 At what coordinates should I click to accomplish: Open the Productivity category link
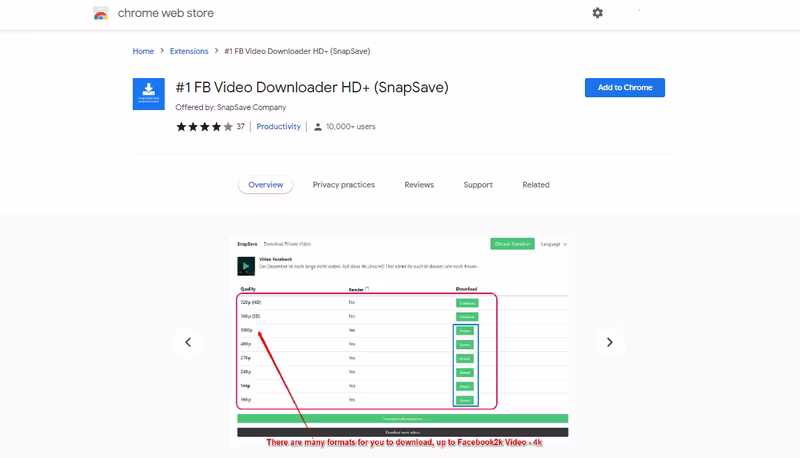click(x=279, y=126)
